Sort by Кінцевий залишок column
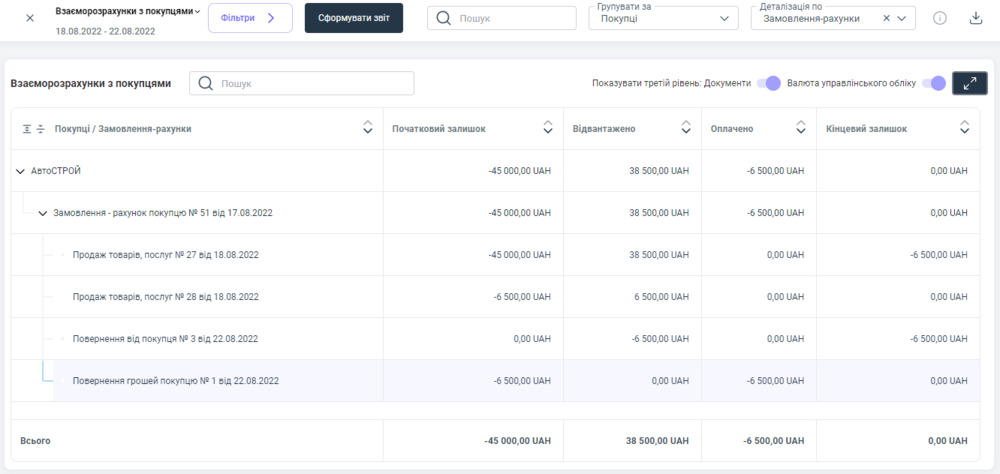This screenshot has height=474, width=1000. [964, 128]
